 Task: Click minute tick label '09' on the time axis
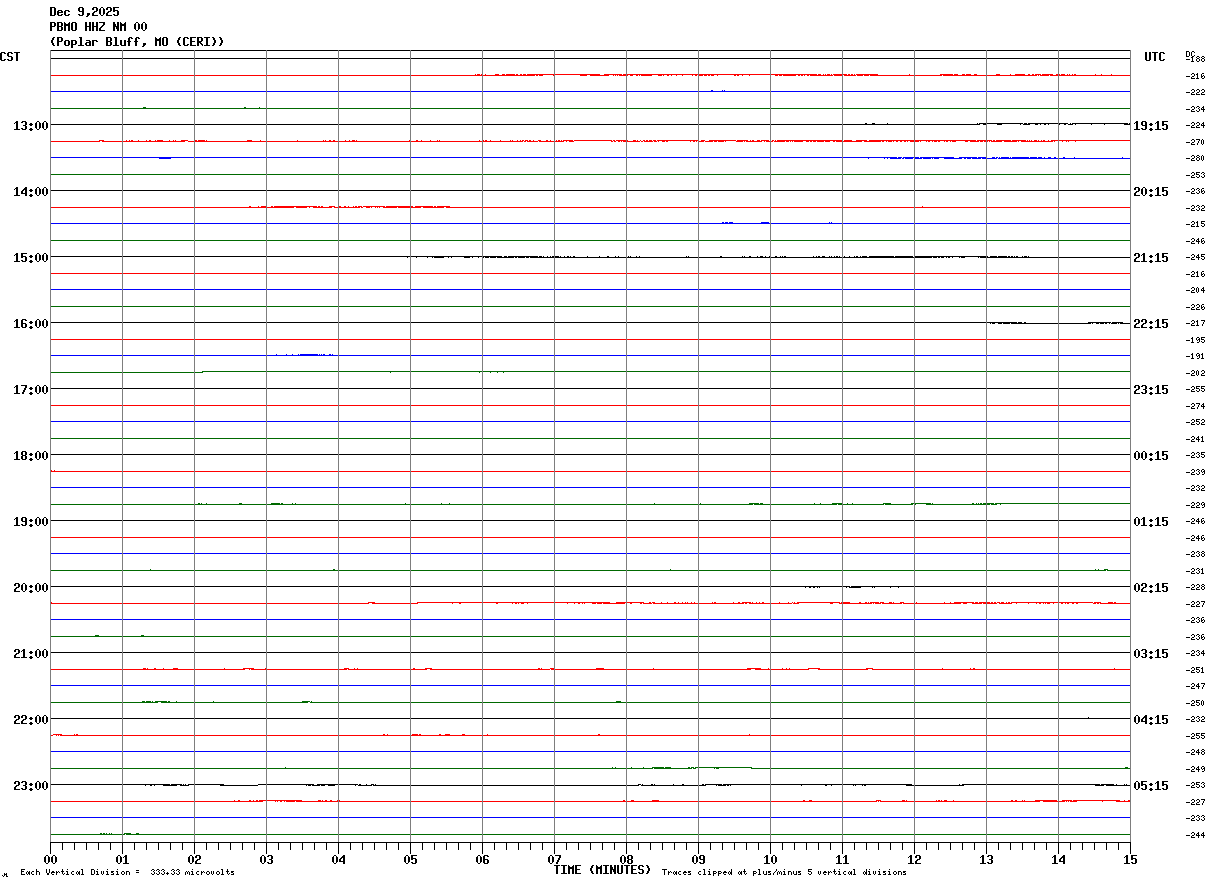coord(698,860)
